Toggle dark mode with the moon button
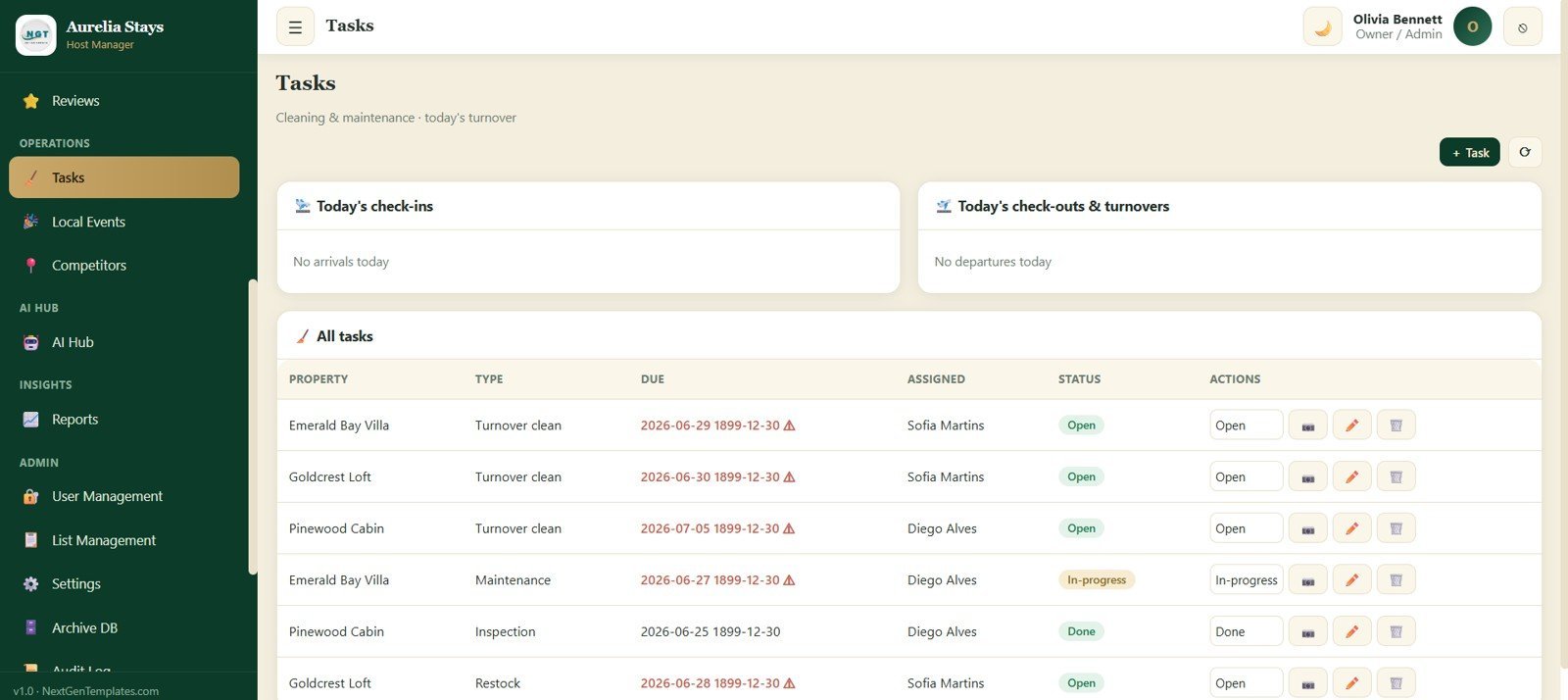This screenshot has width=1568, height=700. pyautogui.click(x=1322, y=27)
